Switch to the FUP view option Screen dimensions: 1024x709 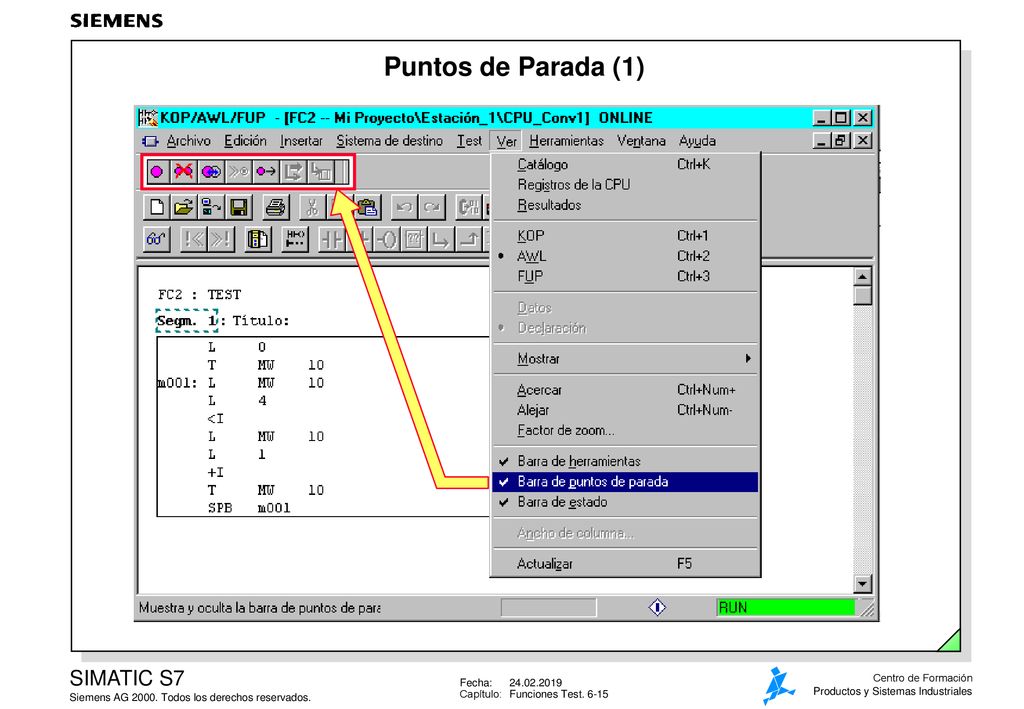pos(625,276)
